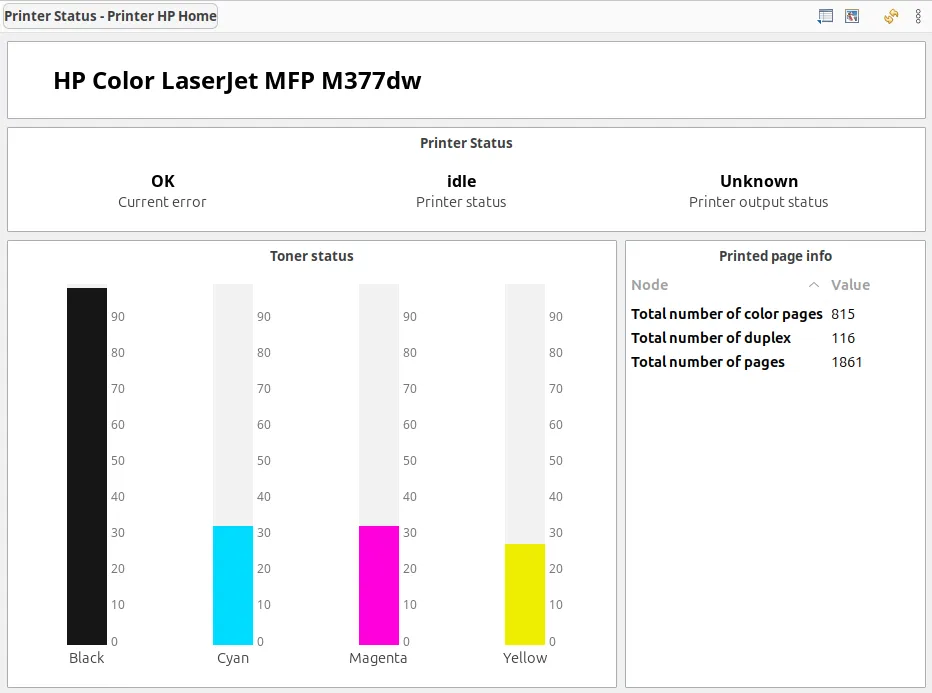932x693 pixels.
Task: Click the Magenta toner bar
Action: click(x=378, y=585)
